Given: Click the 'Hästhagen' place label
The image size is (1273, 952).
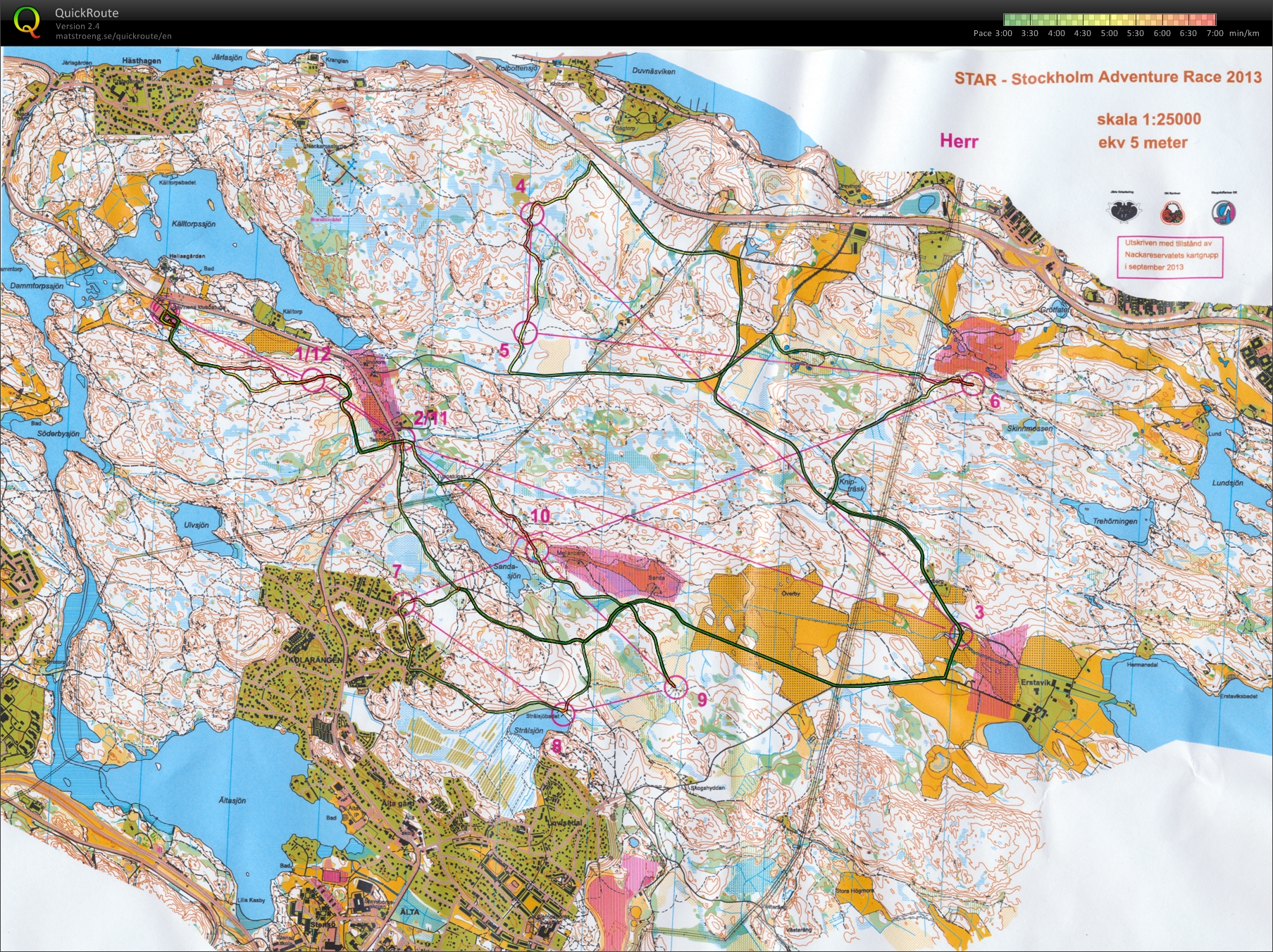Looking at the screenshot, I should (142, 61).
